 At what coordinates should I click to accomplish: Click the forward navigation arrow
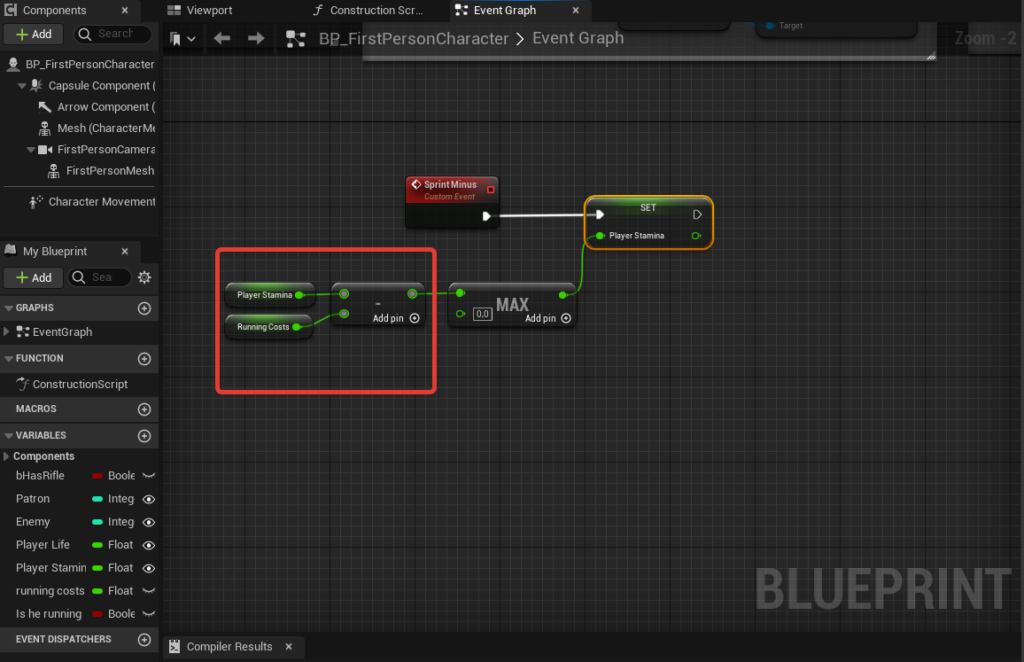click(x=256, y=39)
